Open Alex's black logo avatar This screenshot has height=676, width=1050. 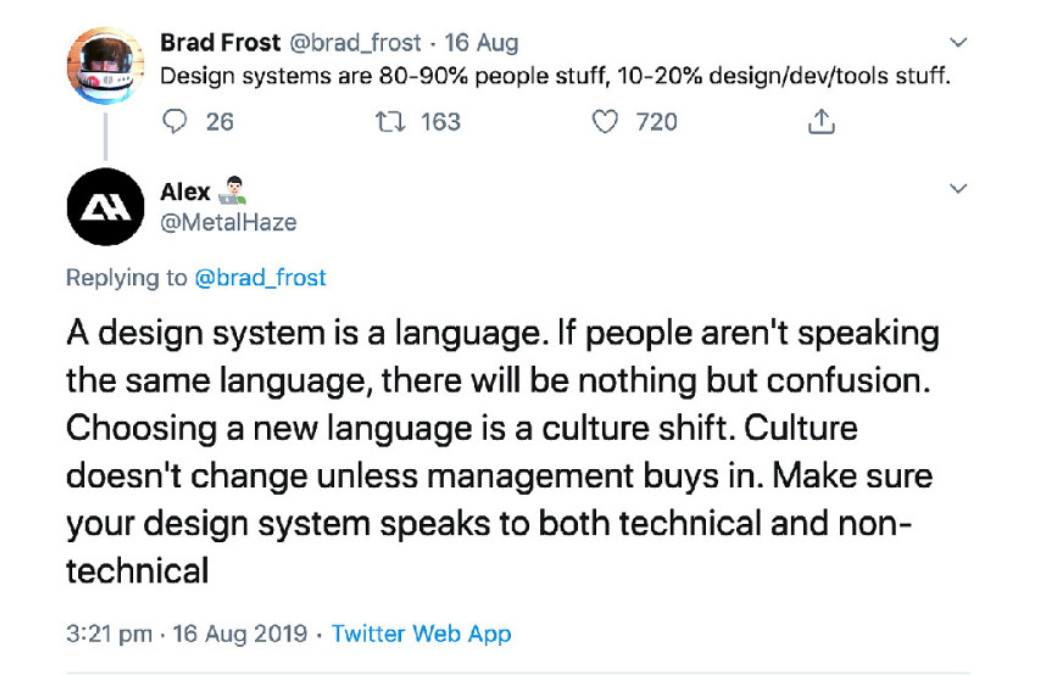105,208
